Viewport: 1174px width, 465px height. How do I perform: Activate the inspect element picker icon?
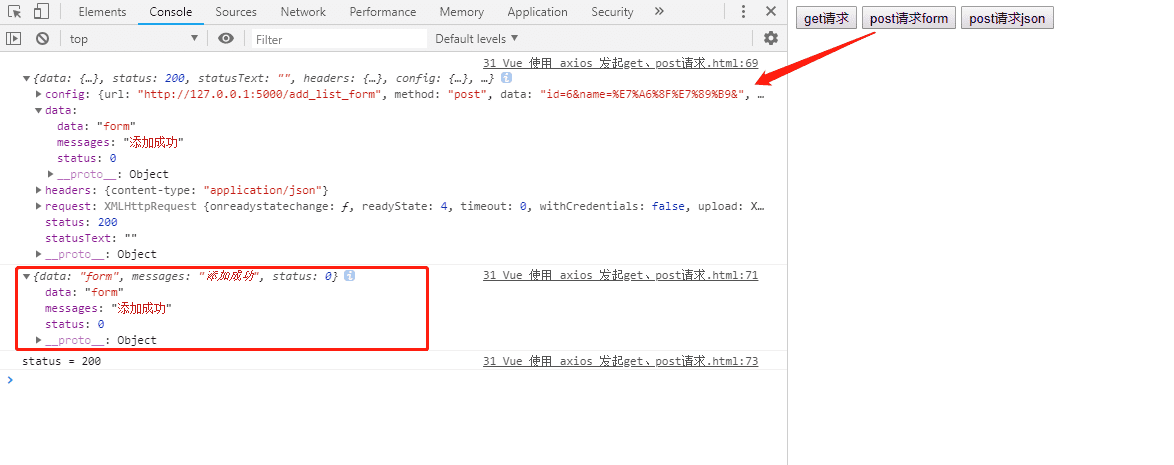[x=15, y=12]
